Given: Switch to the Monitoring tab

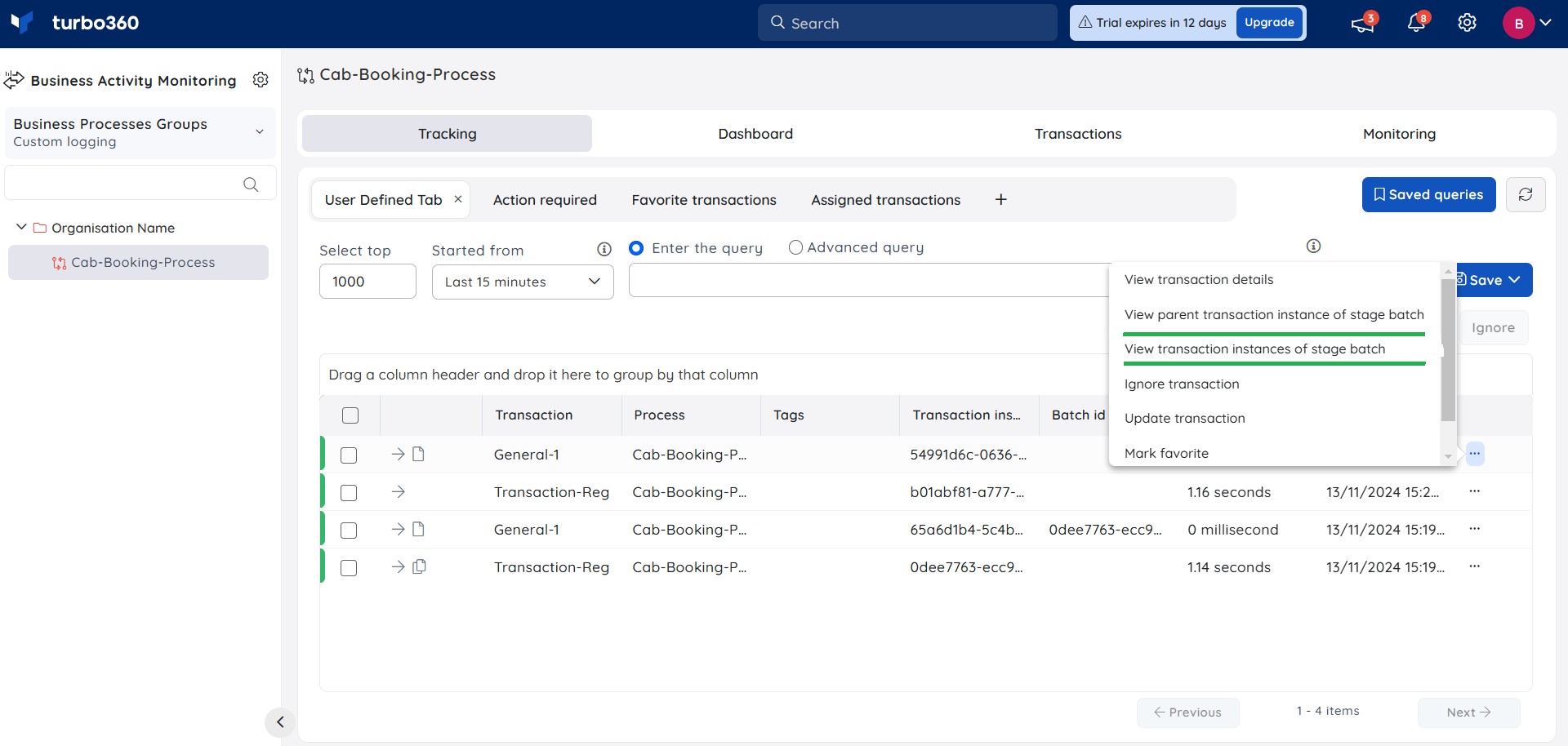Looking at the screenshot, I should point(1399,134).
